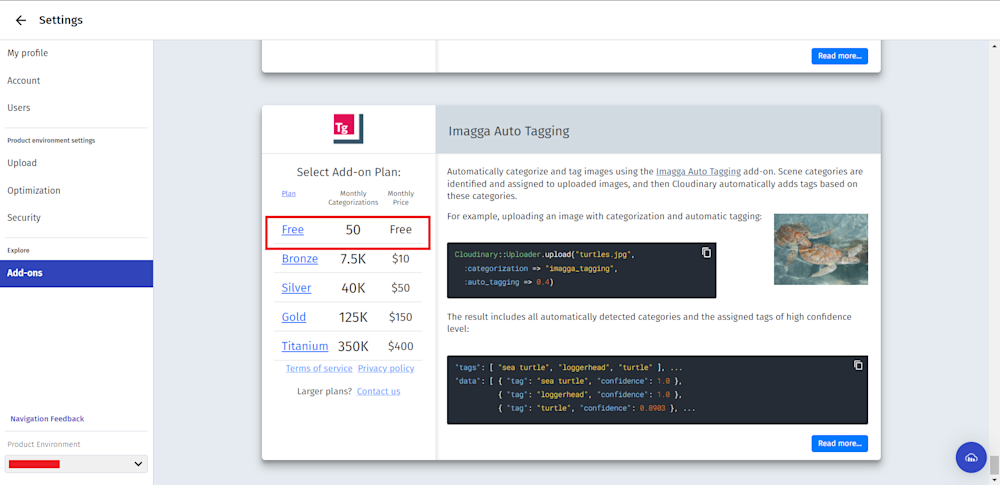Click the 350K Titanium categorizations value
This screenshot has height=485, width=1000.
pos(353,346)
